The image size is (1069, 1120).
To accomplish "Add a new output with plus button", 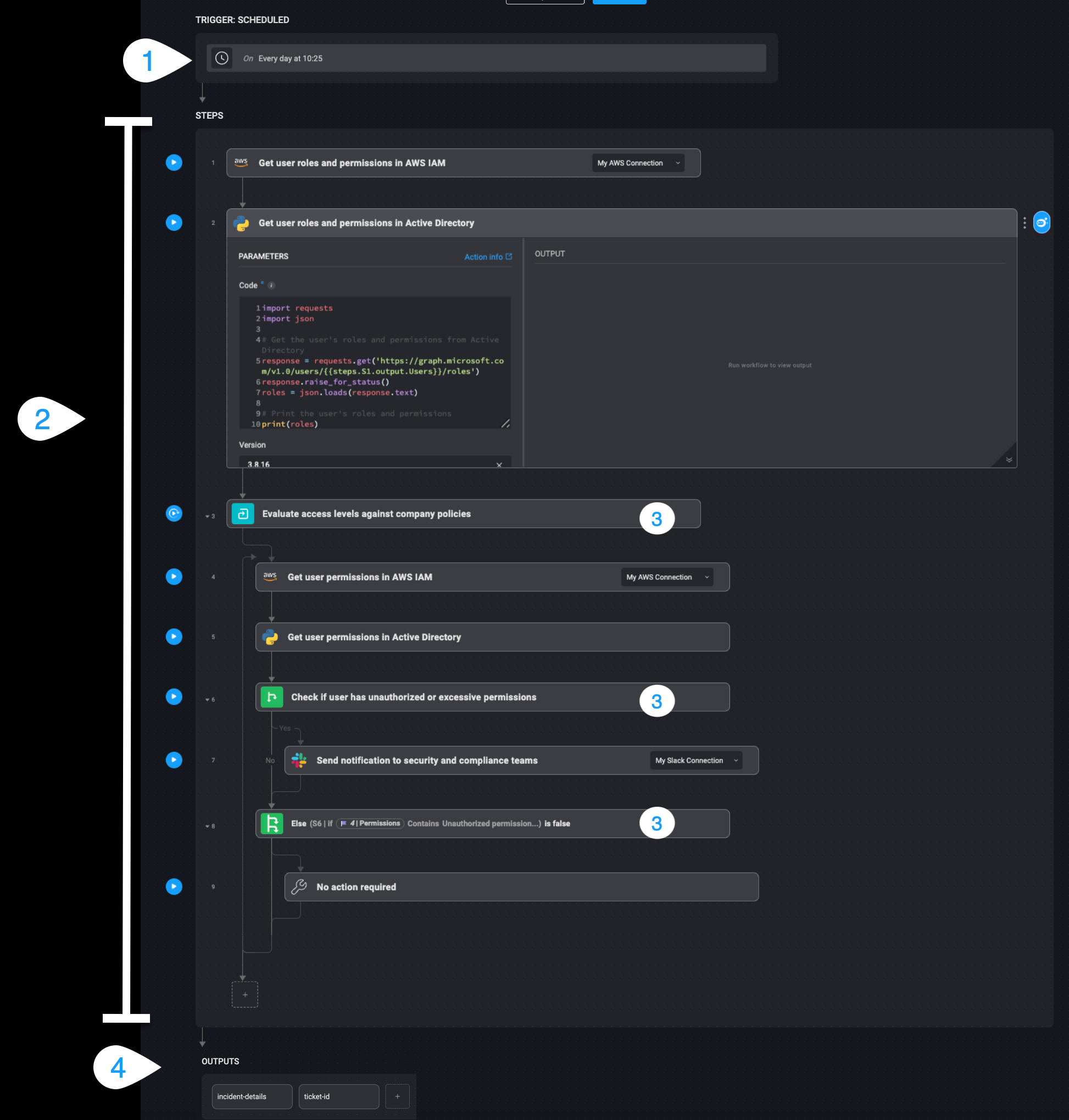I will click(397, 1096).
